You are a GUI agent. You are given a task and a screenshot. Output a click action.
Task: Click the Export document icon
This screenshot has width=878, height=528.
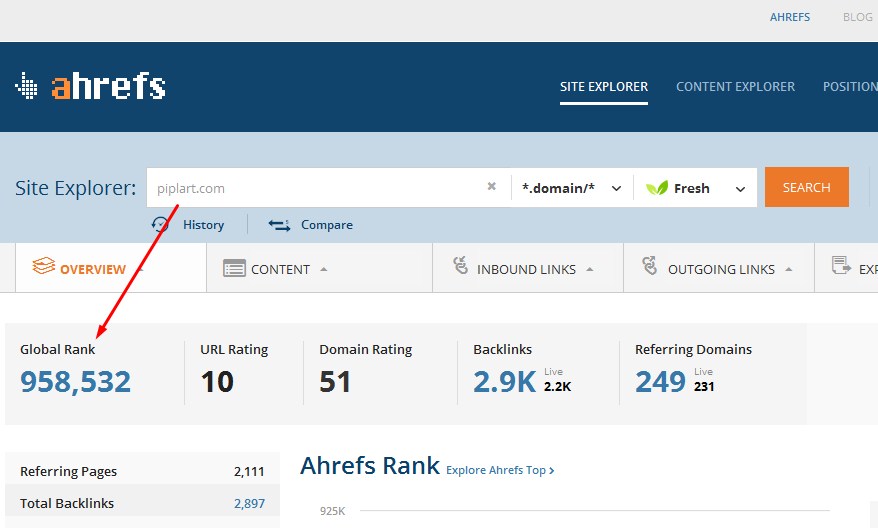[840, 265]
